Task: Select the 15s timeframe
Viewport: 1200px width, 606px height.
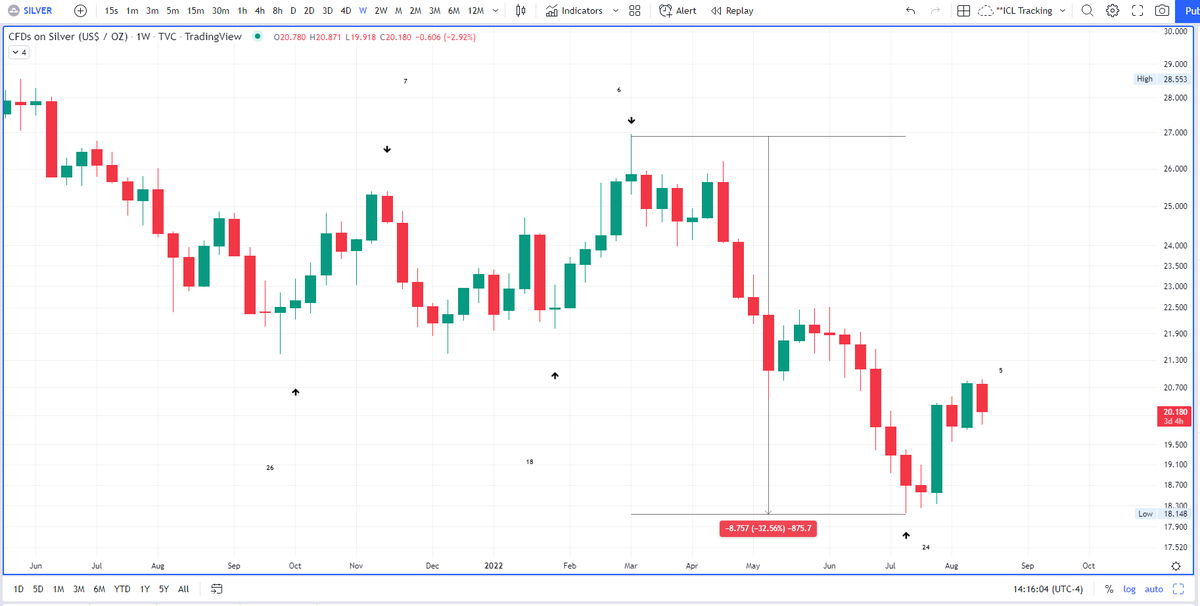Action: click(x=111, y=10)
